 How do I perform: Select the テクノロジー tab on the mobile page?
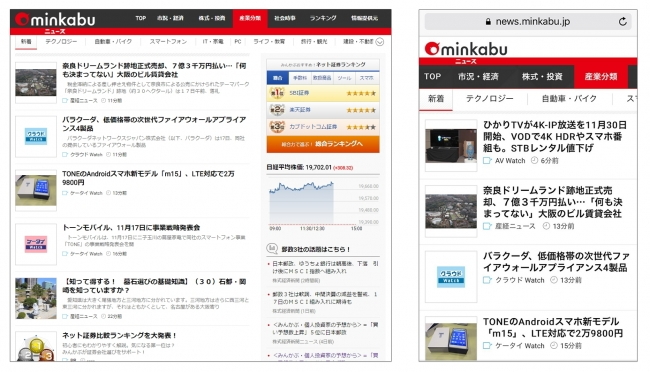[489, 99]
